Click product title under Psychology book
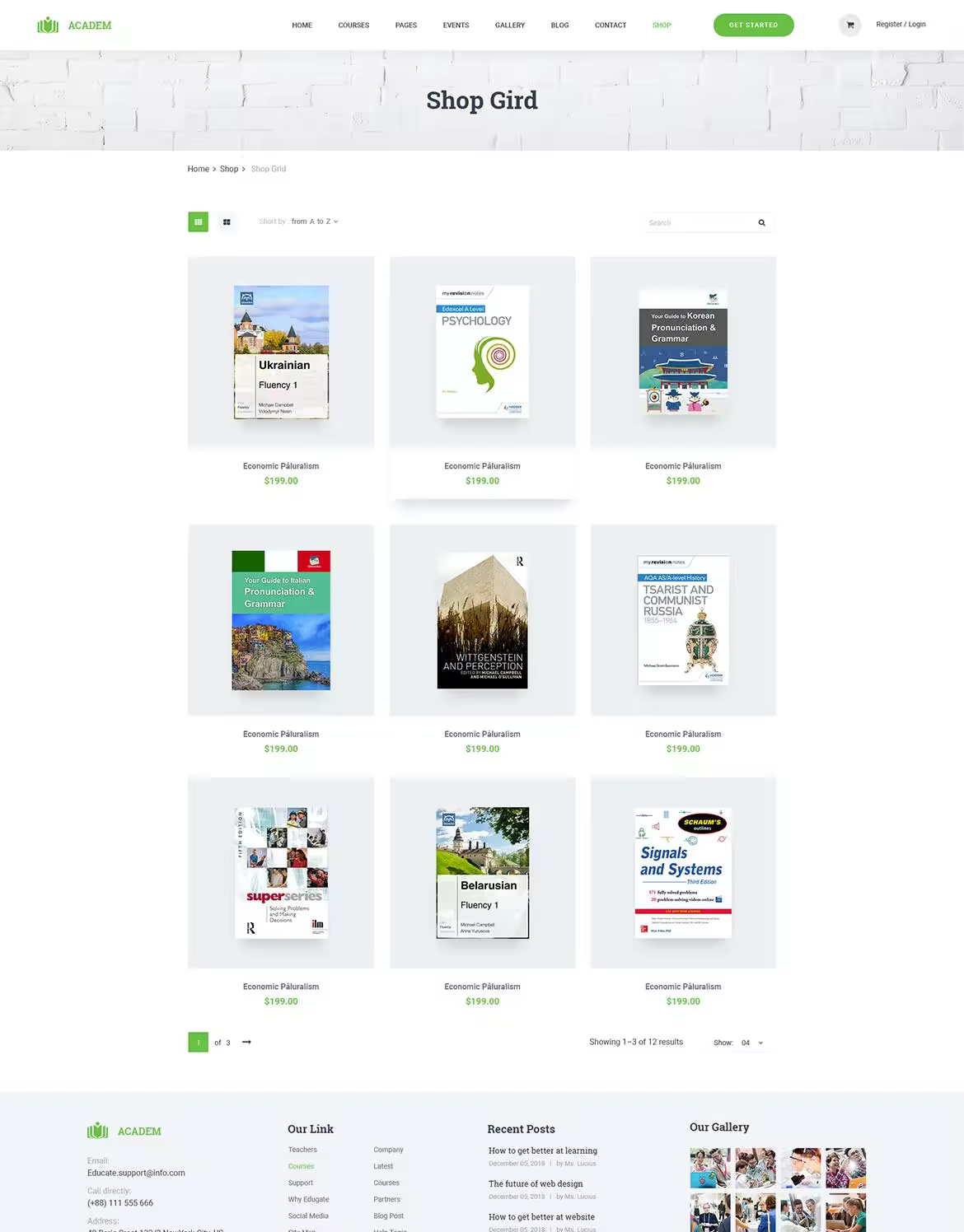The image size is (964, 1232). 482,466
